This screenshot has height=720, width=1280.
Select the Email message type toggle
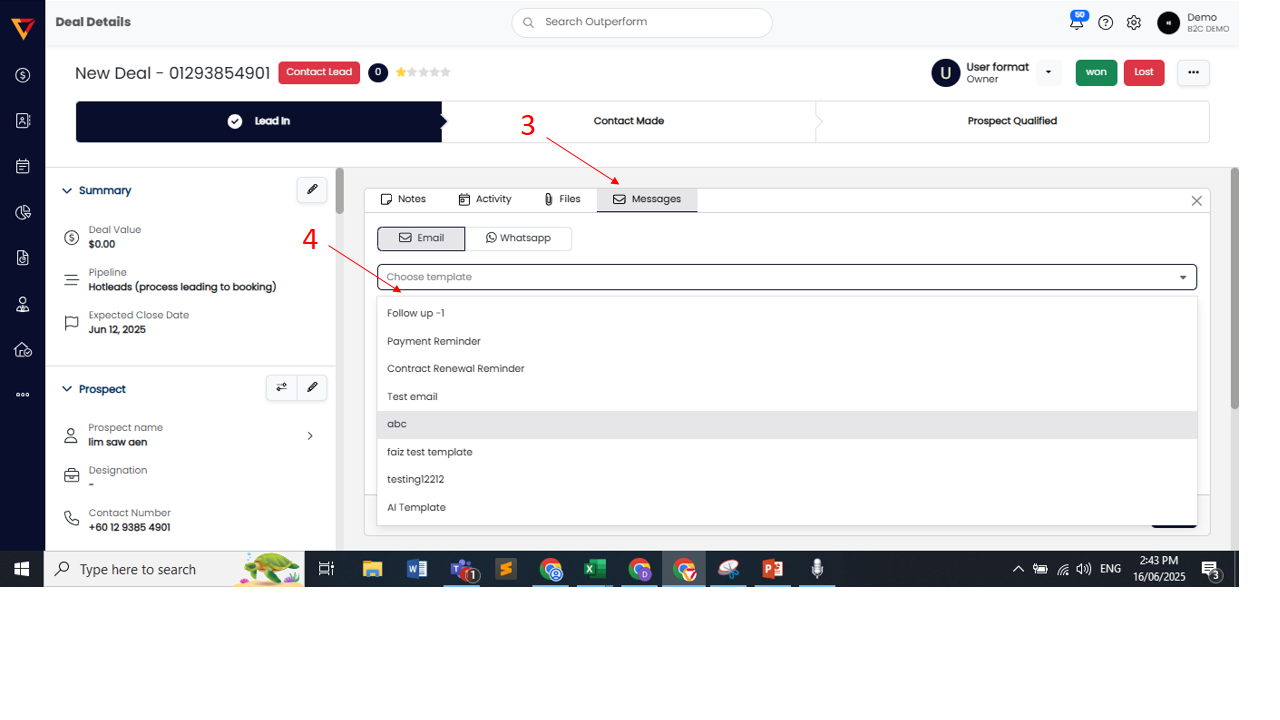click(421, 238)
